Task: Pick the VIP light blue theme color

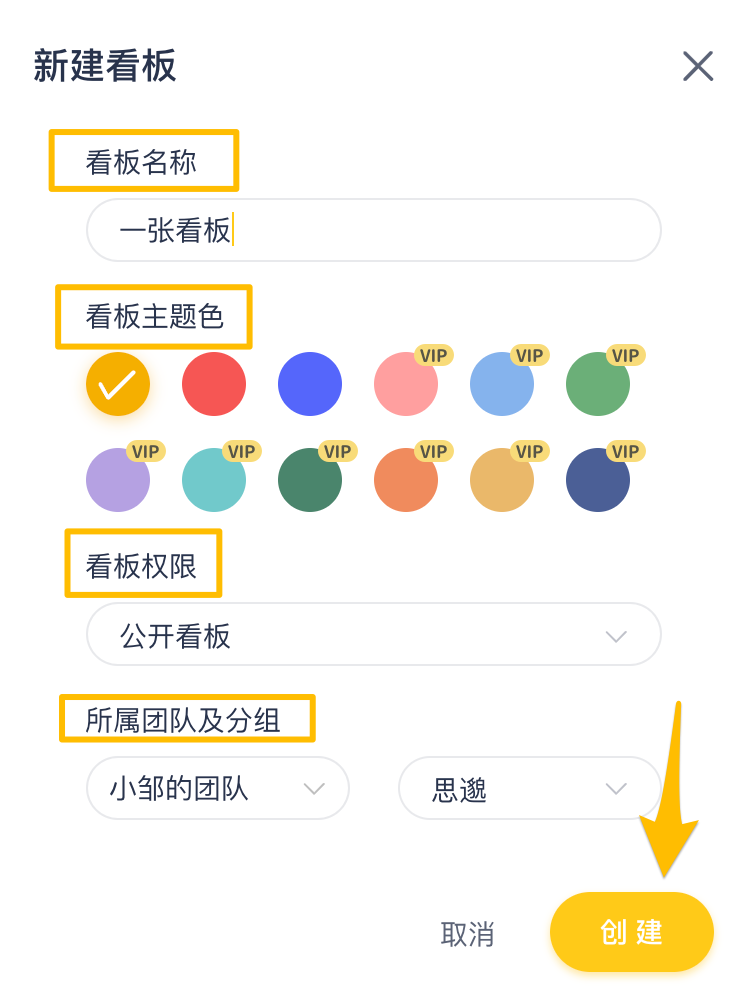Action: 500,386
